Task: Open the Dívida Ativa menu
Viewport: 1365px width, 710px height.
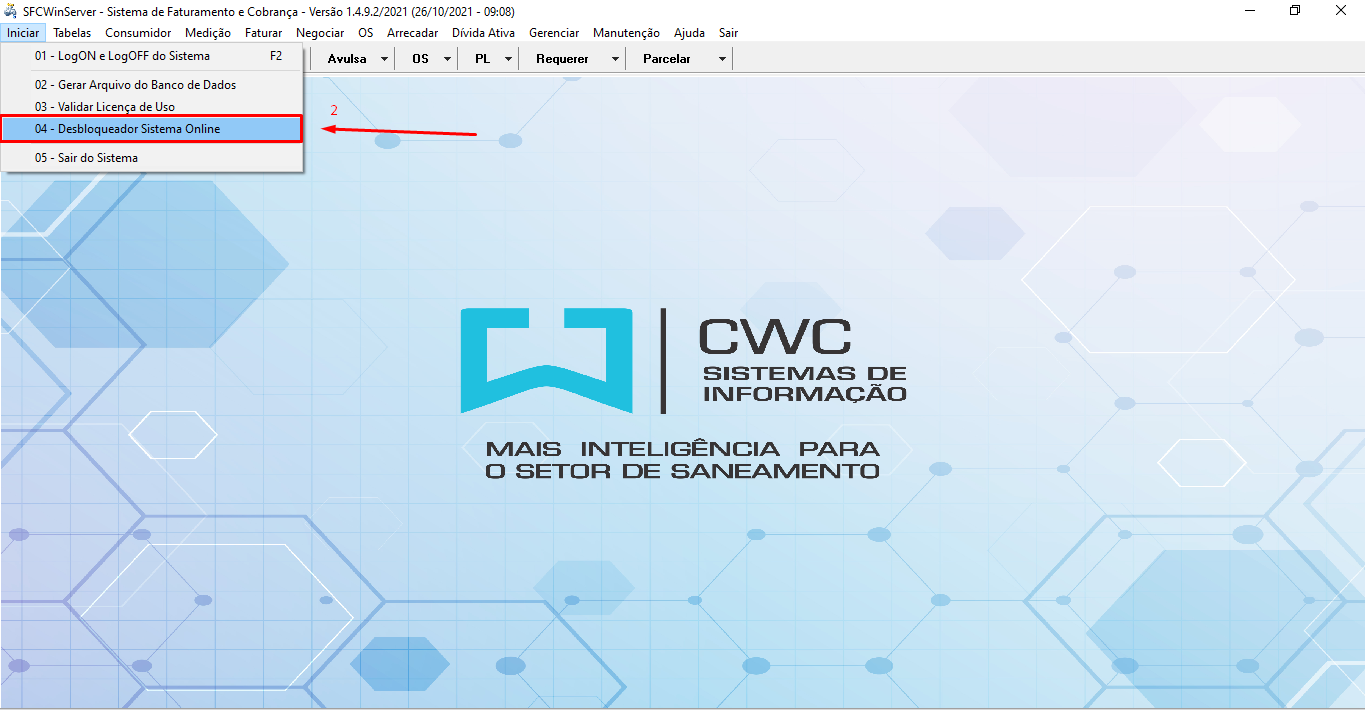Action: 483,32
